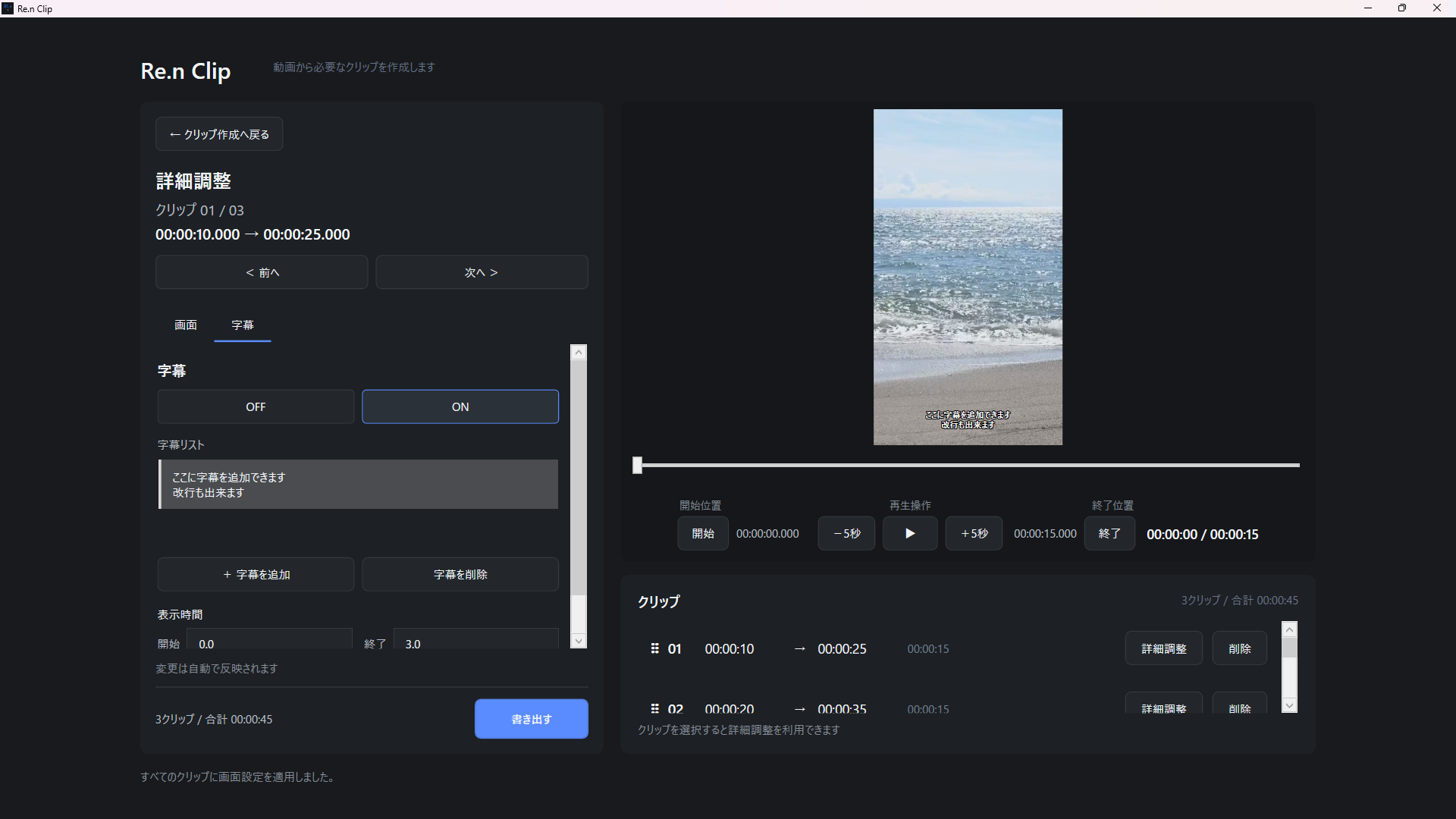Delete clip 01 with 削除
Viewport: 1456px width, 819px height.
[x=1240, y=648]
